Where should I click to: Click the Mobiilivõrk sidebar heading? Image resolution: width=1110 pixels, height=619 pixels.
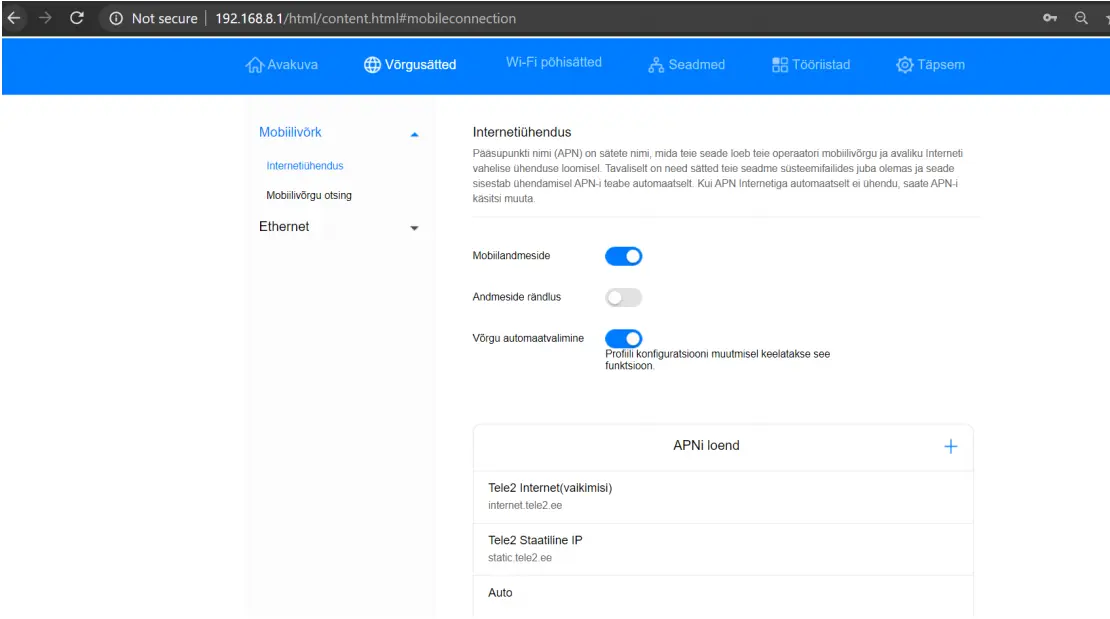coord(290,132)
